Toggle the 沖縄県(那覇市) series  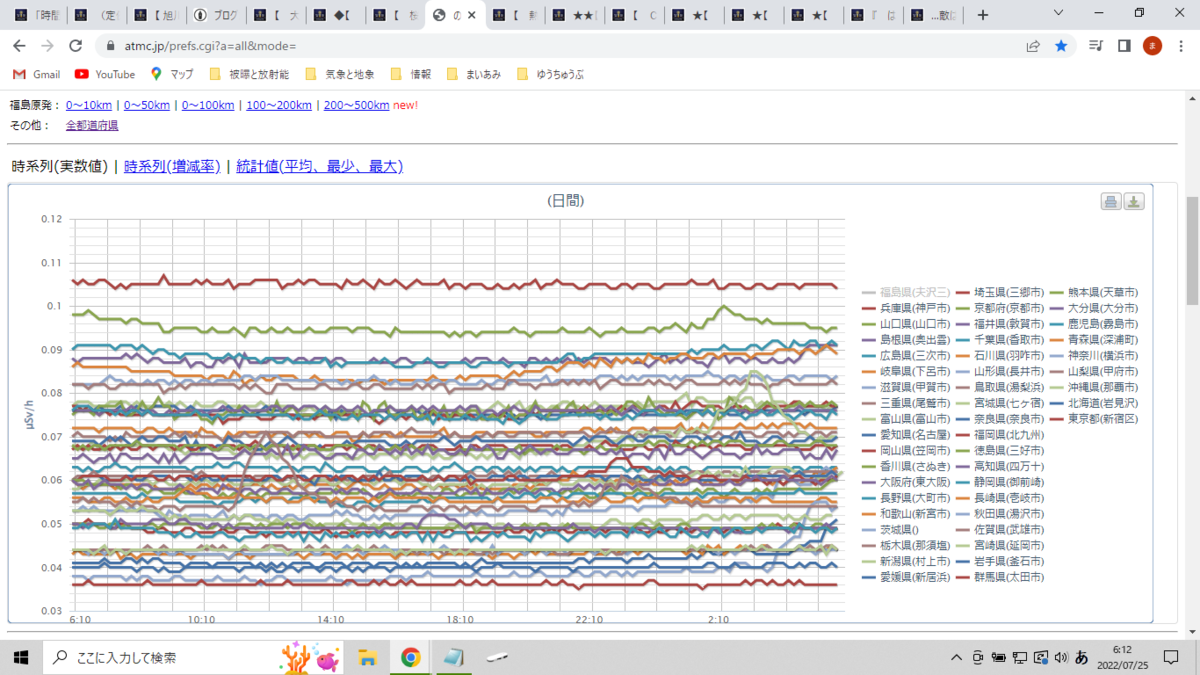[x=1094, y=387]
